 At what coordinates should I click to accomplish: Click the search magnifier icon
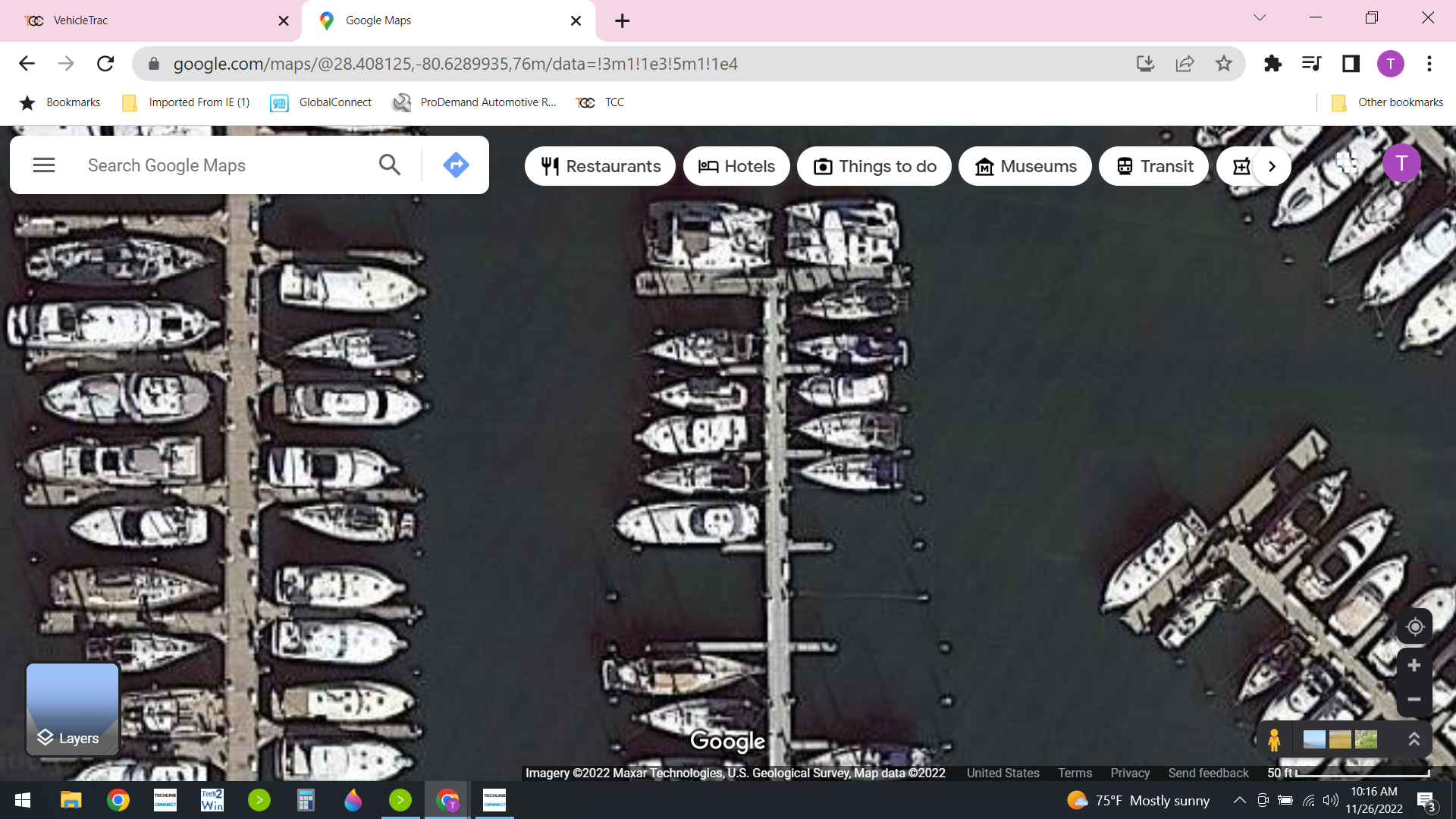390,165
